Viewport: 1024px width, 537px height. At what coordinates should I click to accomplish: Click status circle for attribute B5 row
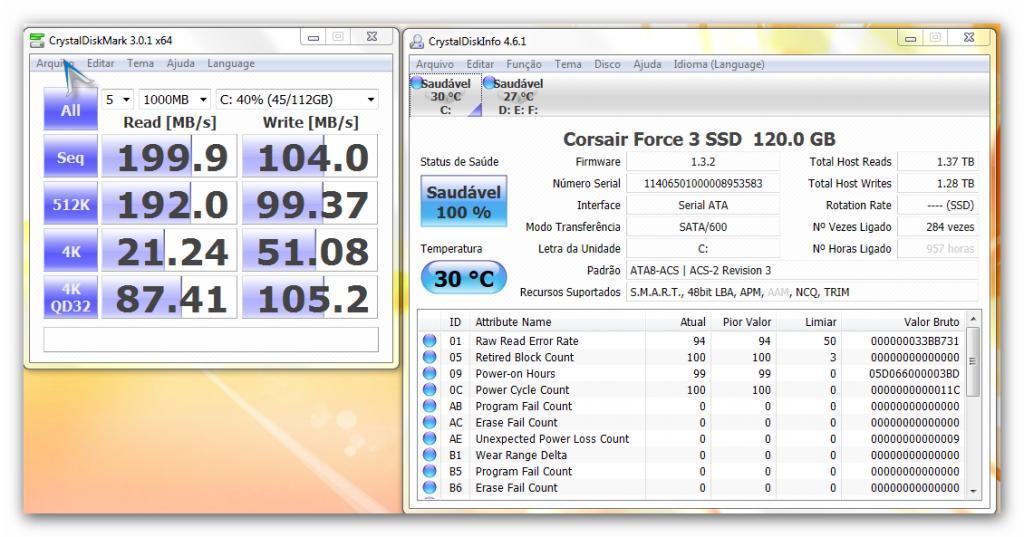coord(429,471)
